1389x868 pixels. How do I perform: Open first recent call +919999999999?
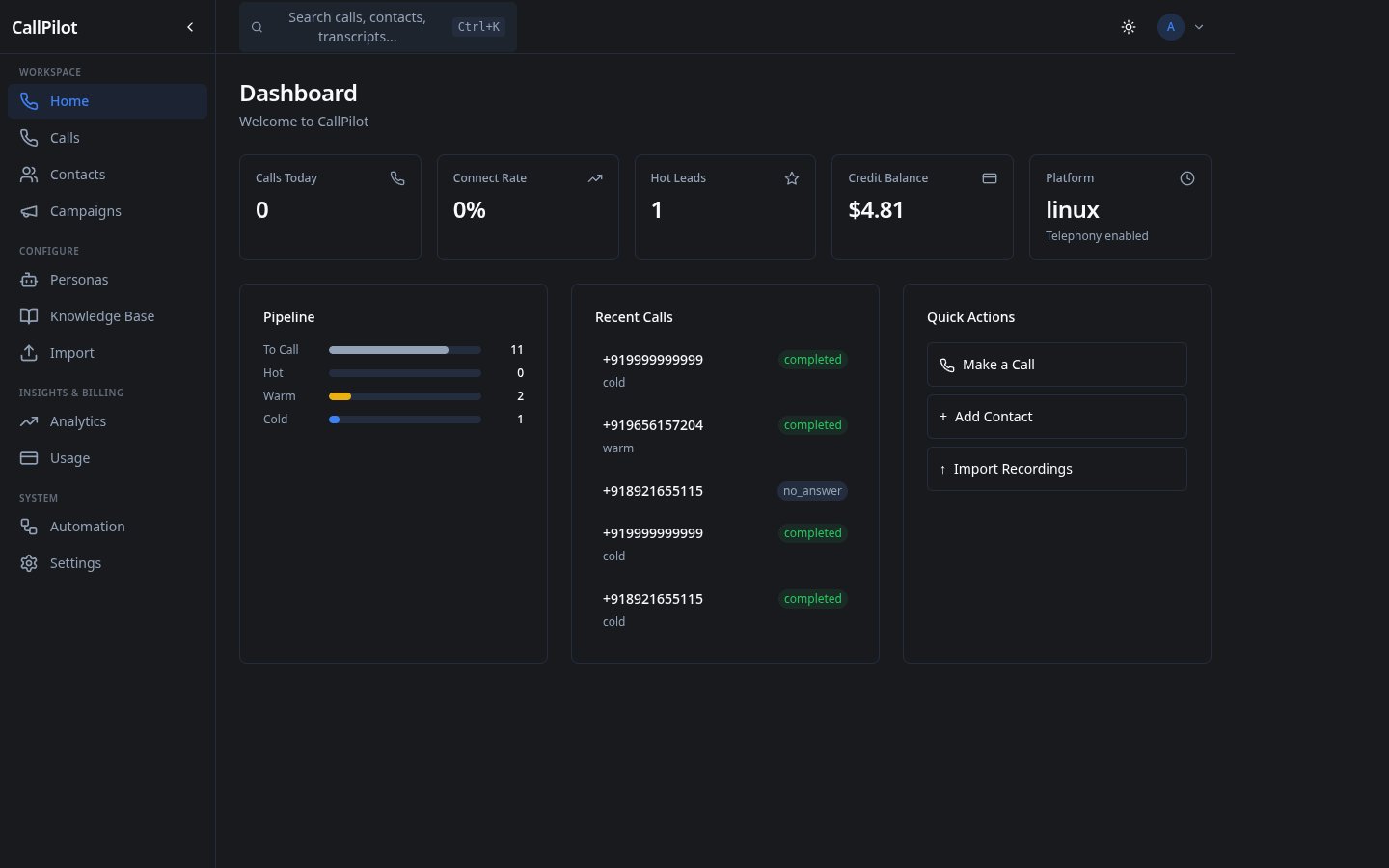click(724, 370)
